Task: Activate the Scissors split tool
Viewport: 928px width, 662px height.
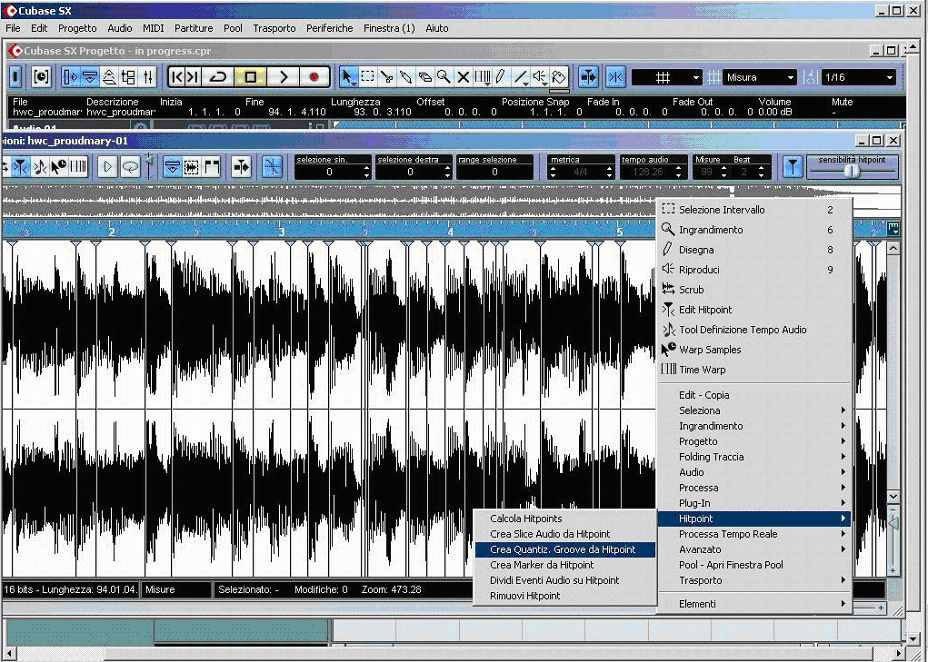Action: click(386, 77)
